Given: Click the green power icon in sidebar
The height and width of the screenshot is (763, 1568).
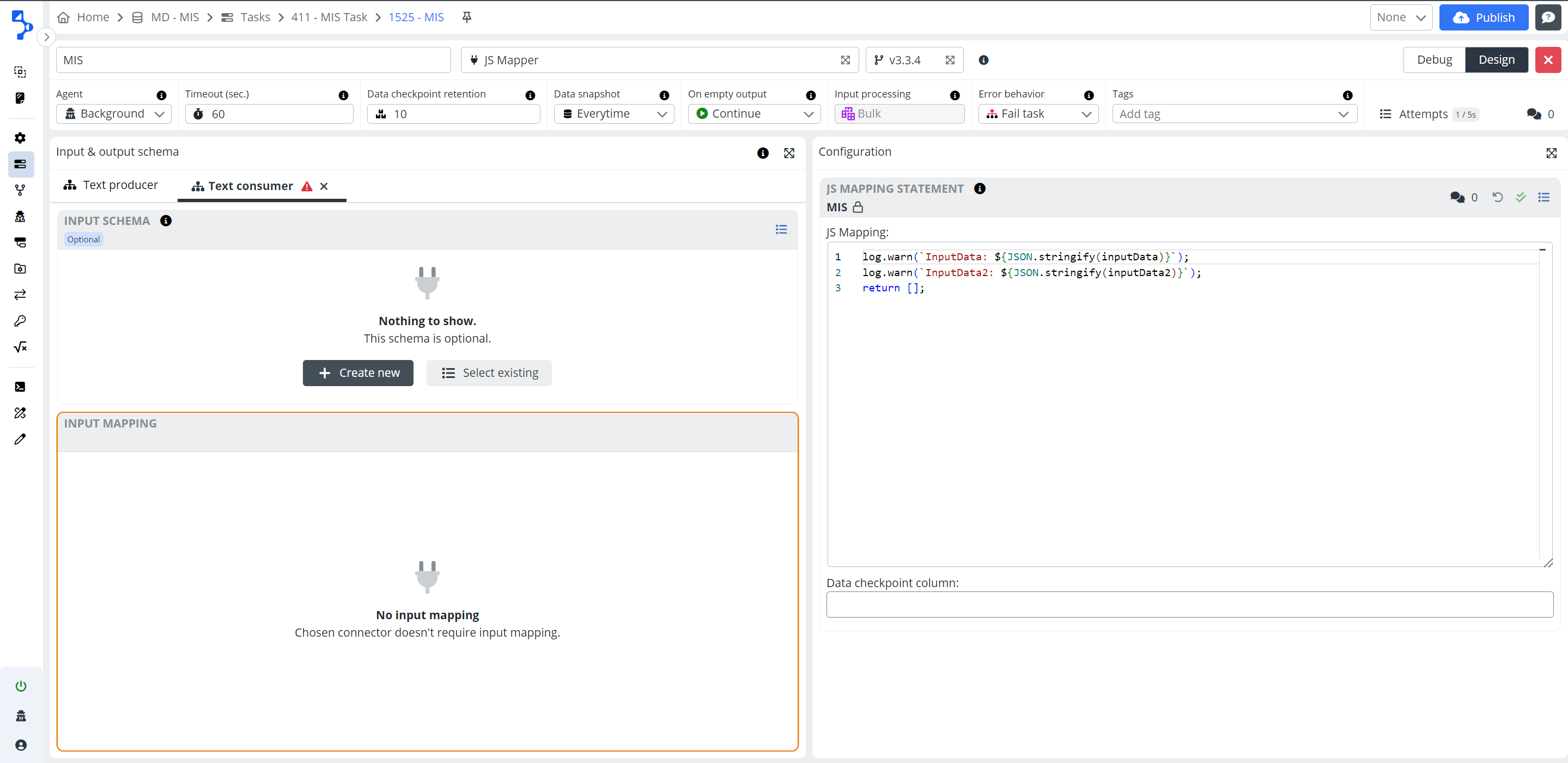Looking at the screenshot, I should [x=21, y=686].
